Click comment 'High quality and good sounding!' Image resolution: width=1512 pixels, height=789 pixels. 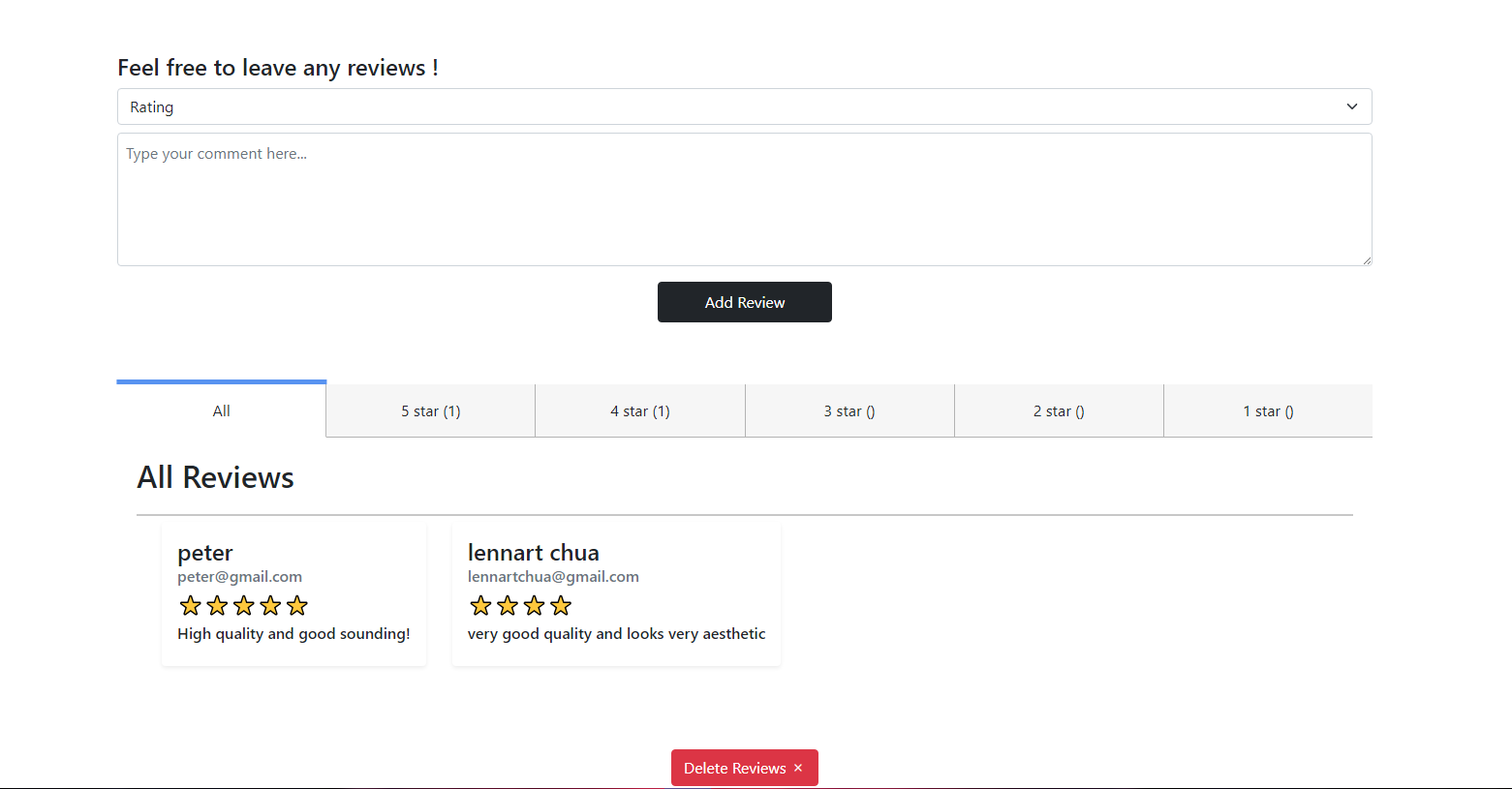click(x=293, y=634)
